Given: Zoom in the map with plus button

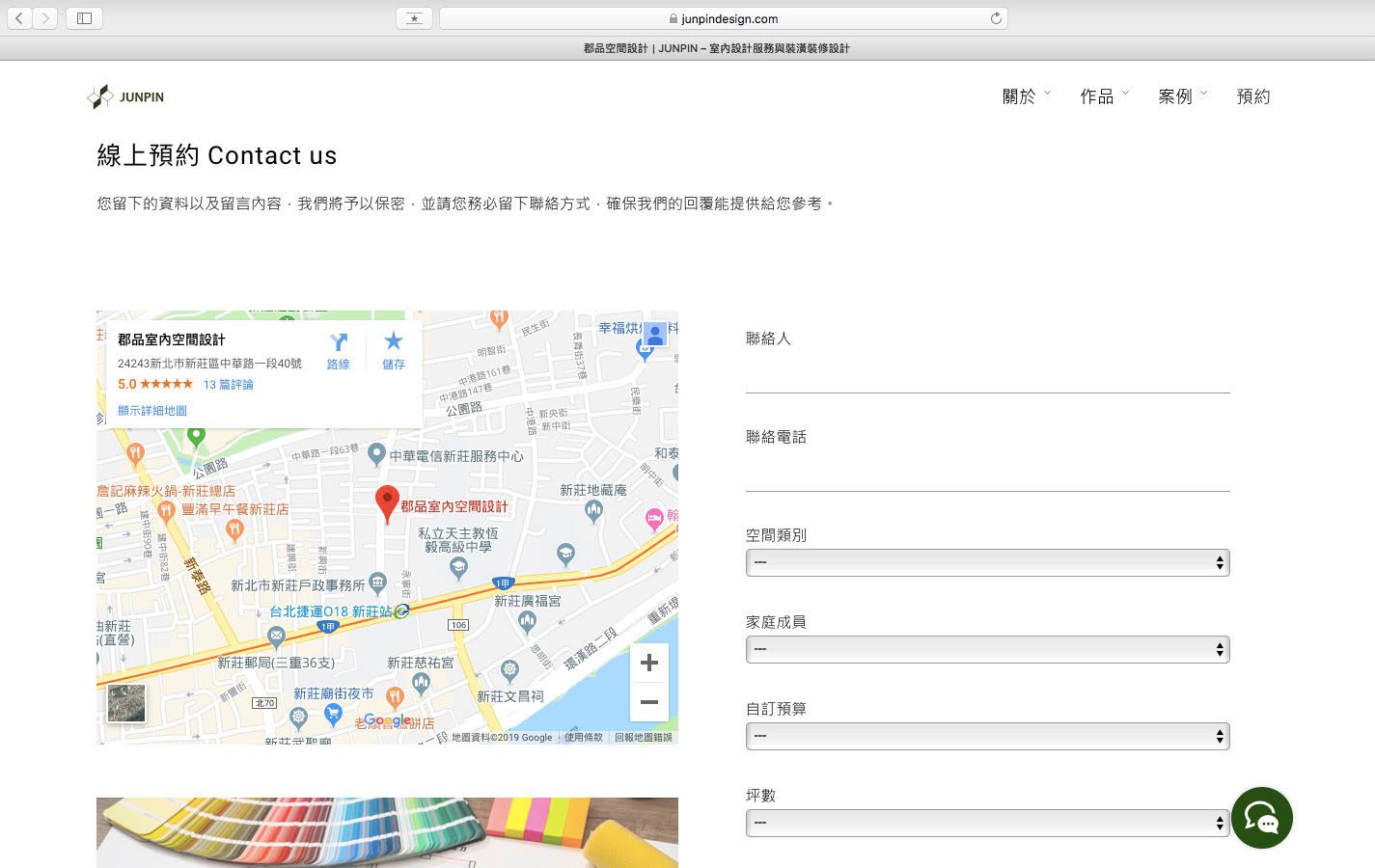Looking at the screenshot, I should point(649,663).
